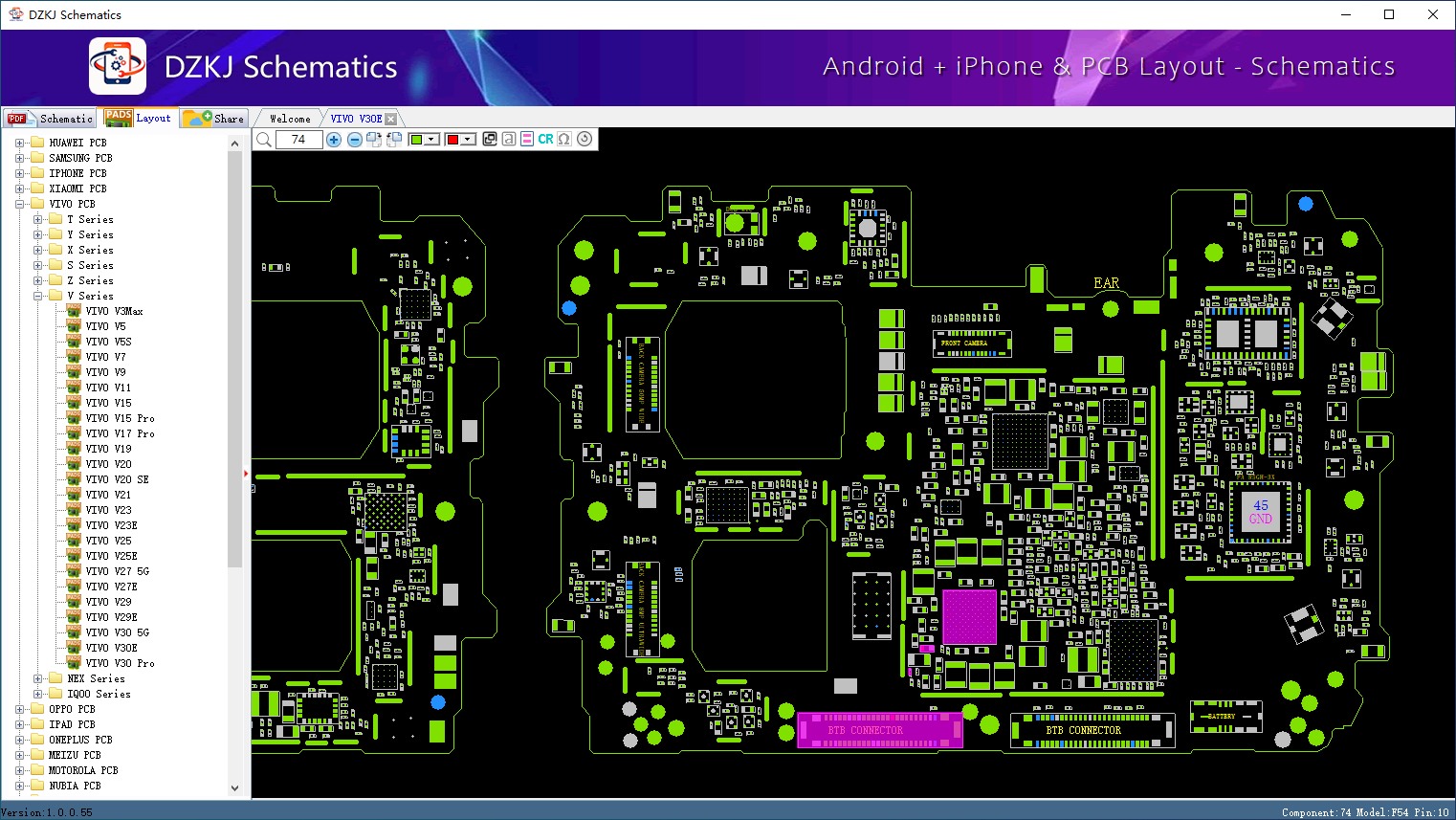1456x820 pixels.
Task: Expand the IQOO Series folder
Action: [x=37, y=694]
